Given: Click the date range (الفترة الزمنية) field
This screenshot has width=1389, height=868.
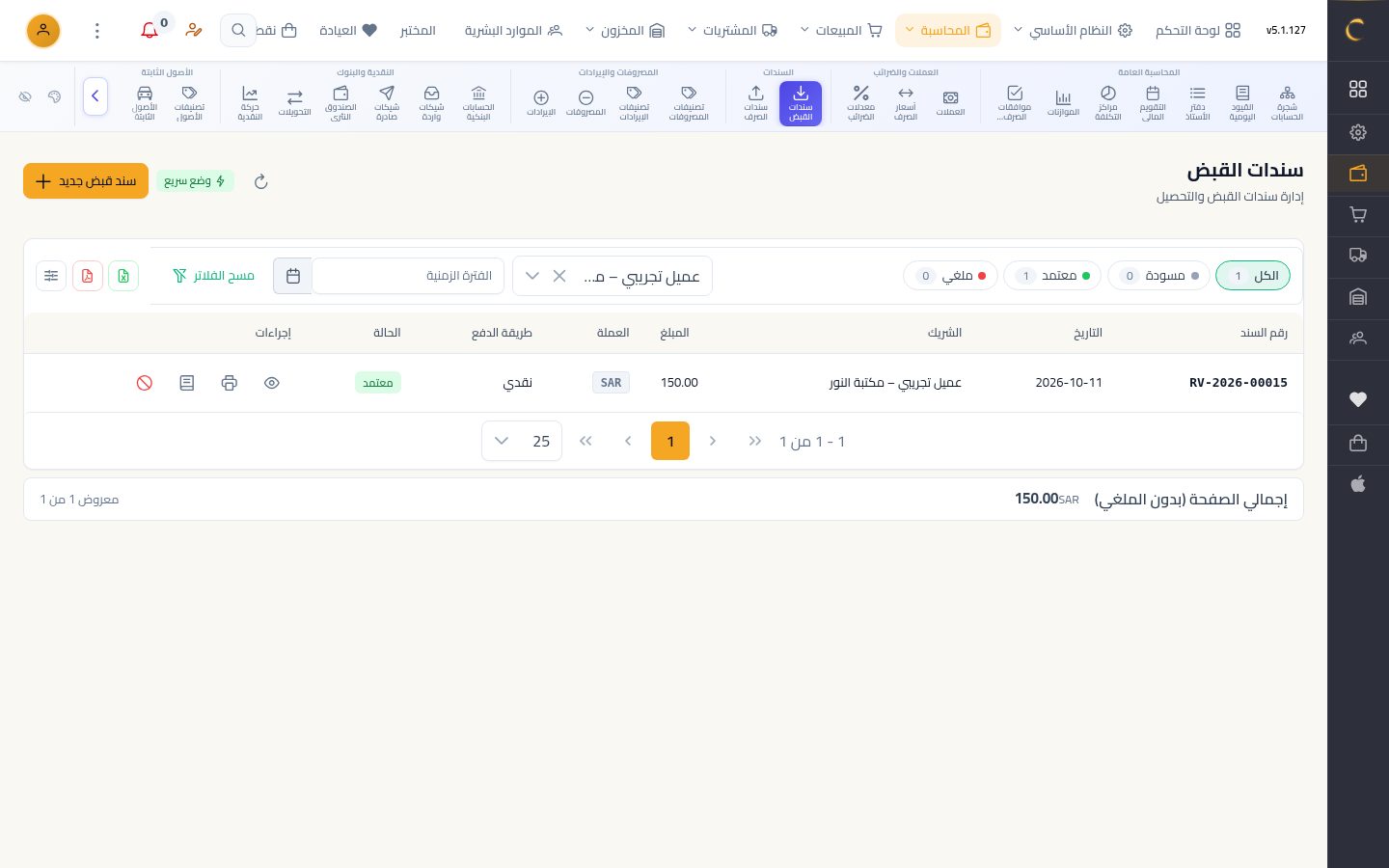Looking at the screenshot, I should (x=408, y=276).
